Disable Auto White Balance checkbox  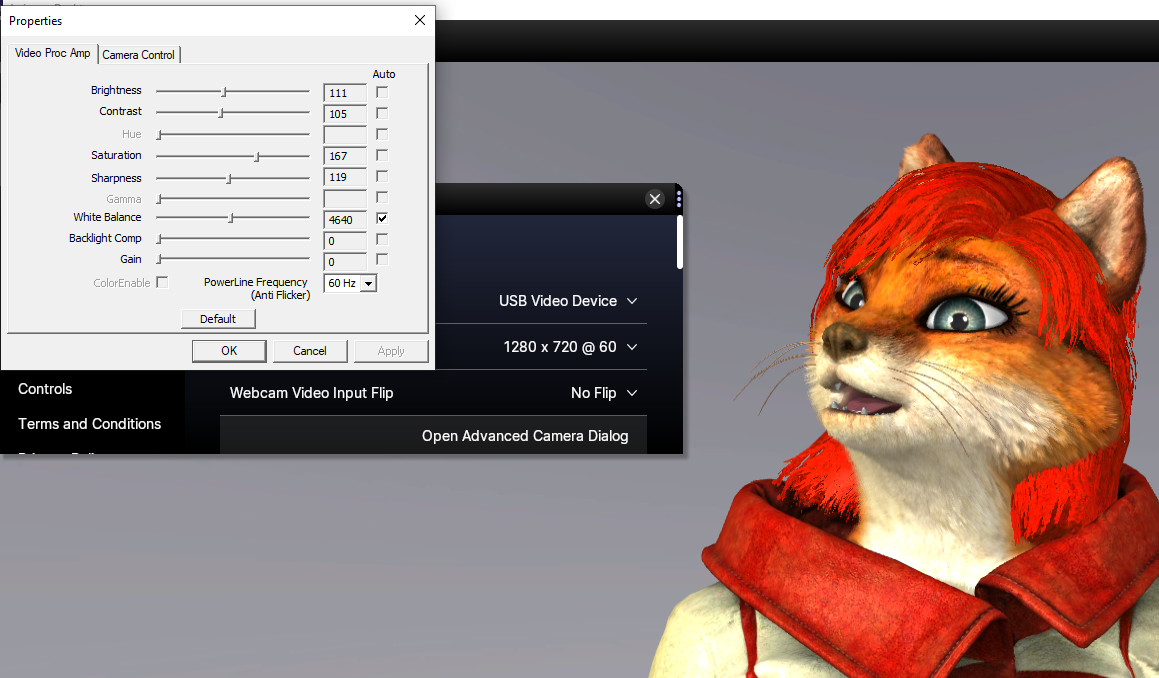[382, 218]
